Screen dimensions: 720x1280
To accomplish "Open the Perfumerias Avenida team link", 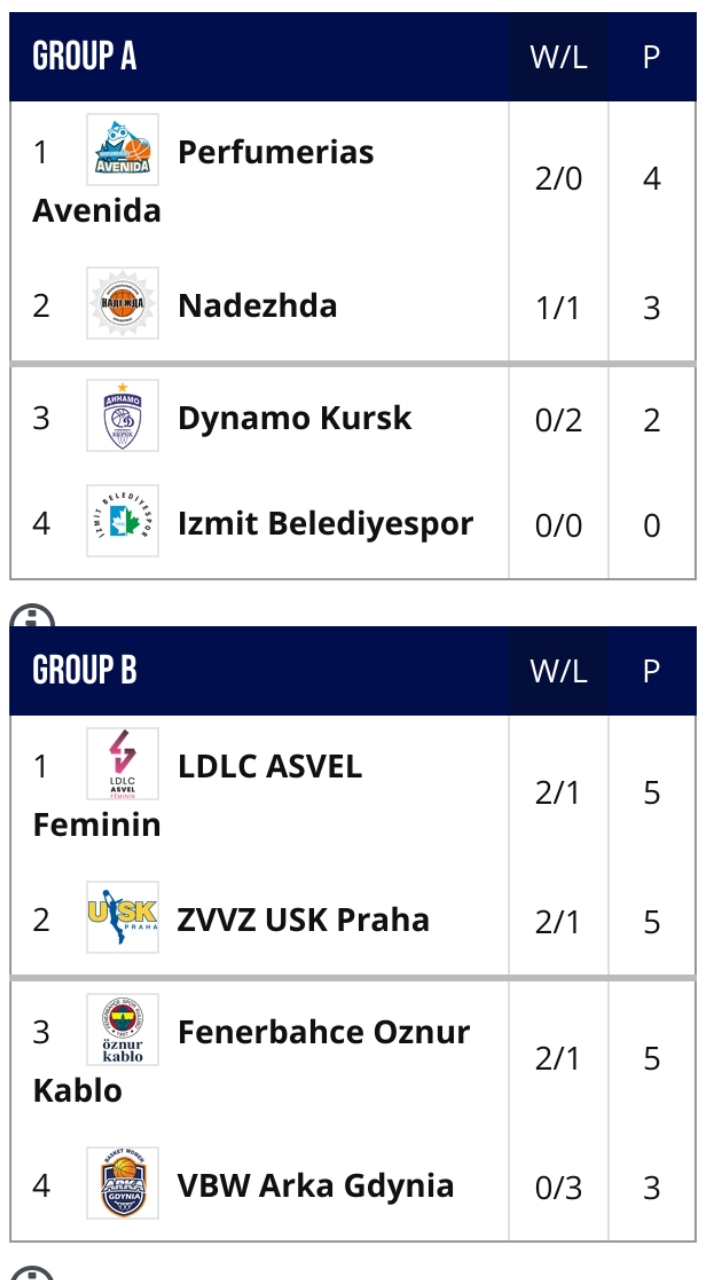I will 275,153.
